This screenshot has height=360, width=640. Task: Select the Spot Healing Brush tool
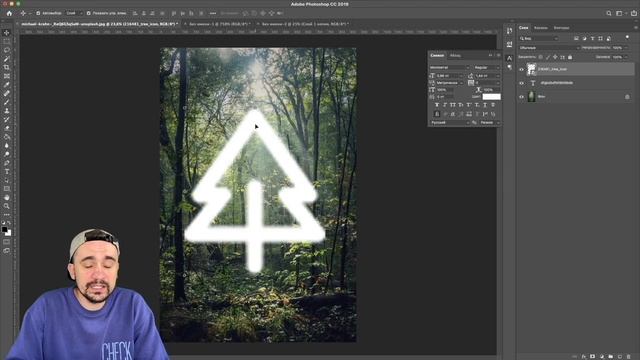(7, 93)
